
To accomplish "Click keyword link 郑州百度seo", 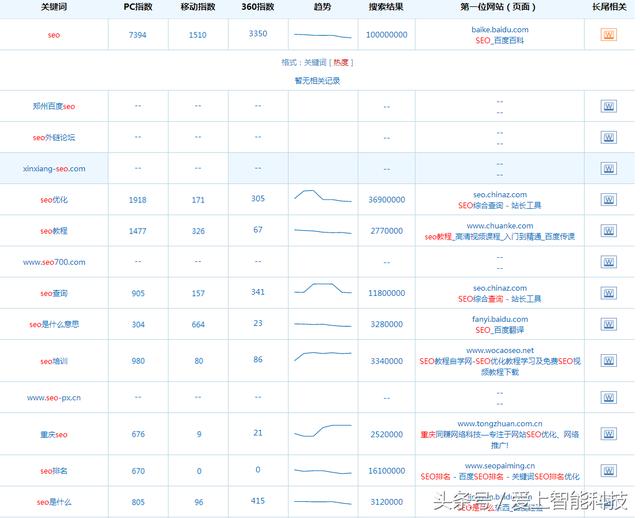I will click(x=54, y=107).
